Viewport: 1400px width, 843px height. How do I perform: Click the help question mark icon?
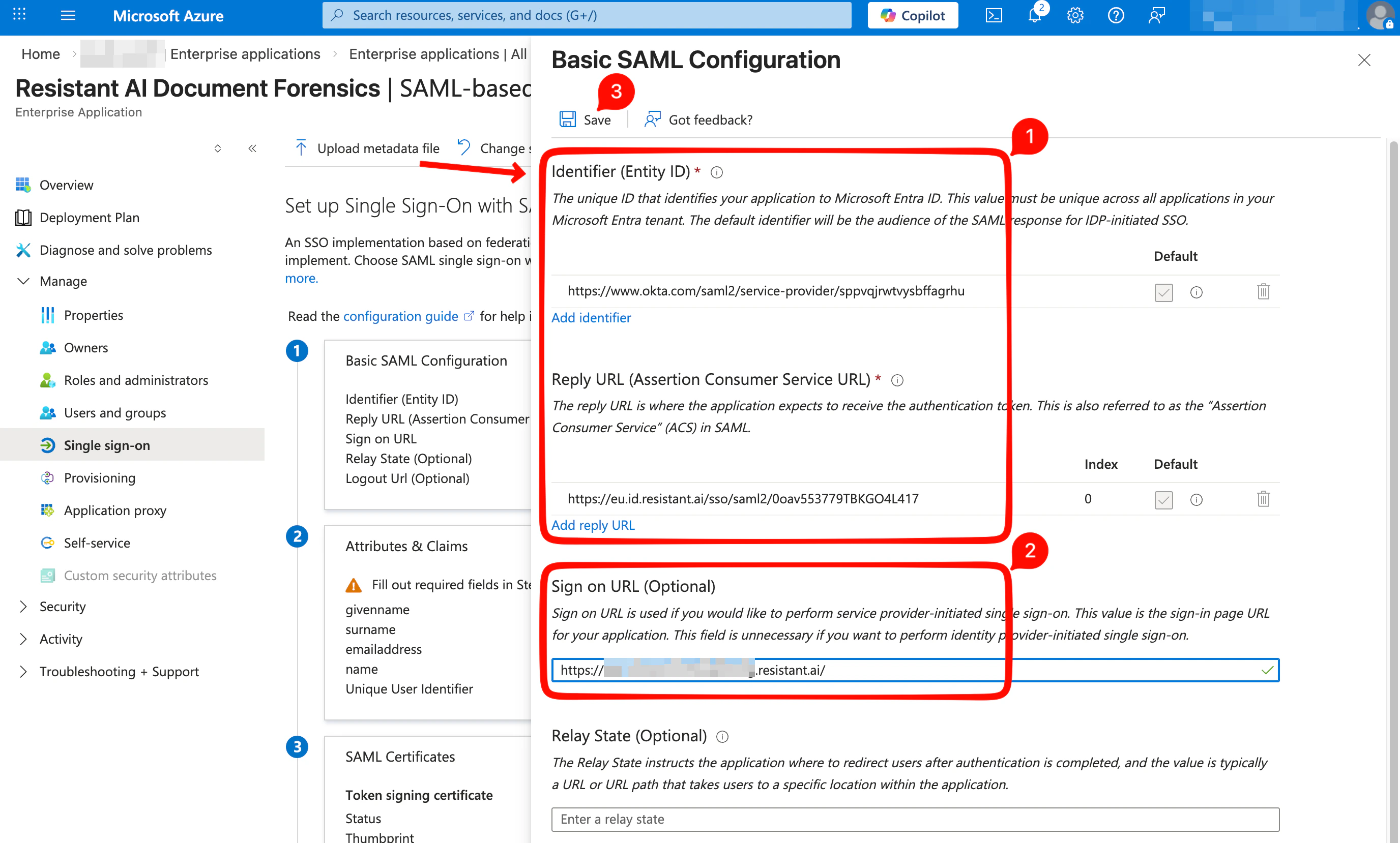(1115, 15)
